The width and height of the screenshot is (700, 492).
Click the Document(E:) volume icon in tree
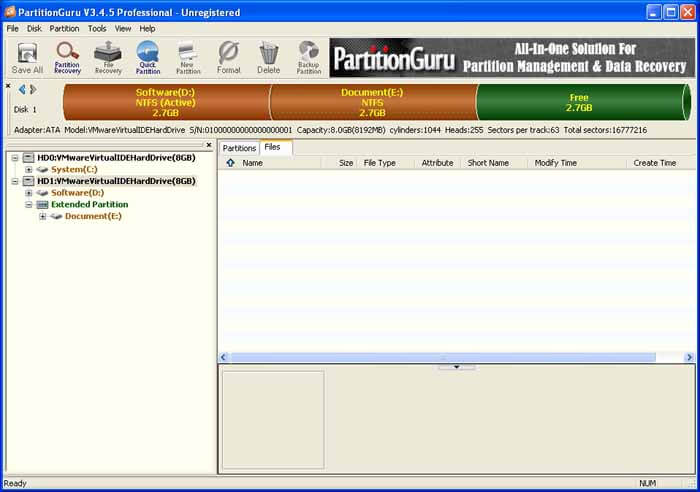pyautogui.click(x=56, y=216)
